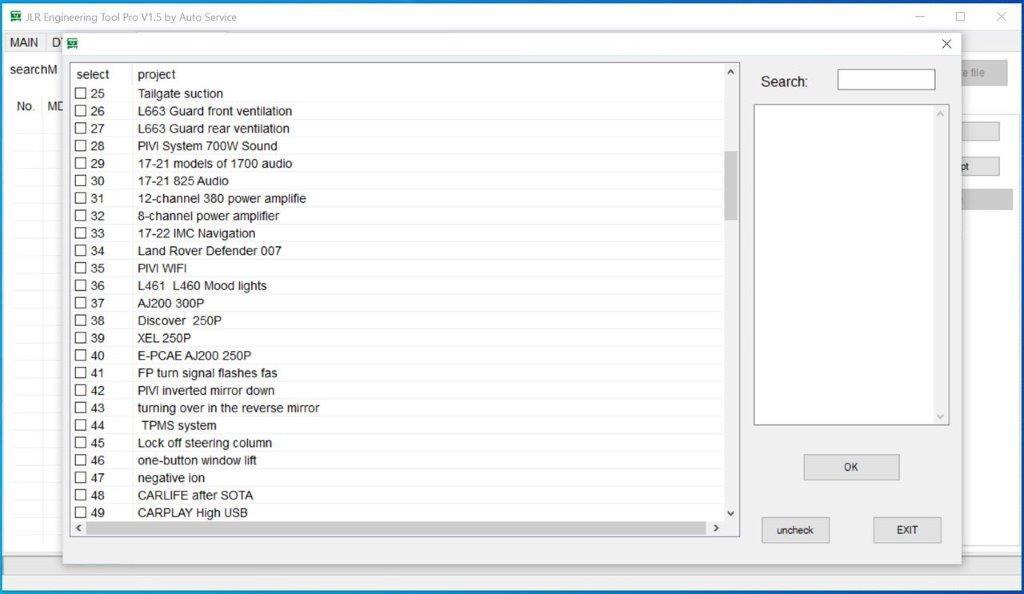Close the project selection dialog

946,44
